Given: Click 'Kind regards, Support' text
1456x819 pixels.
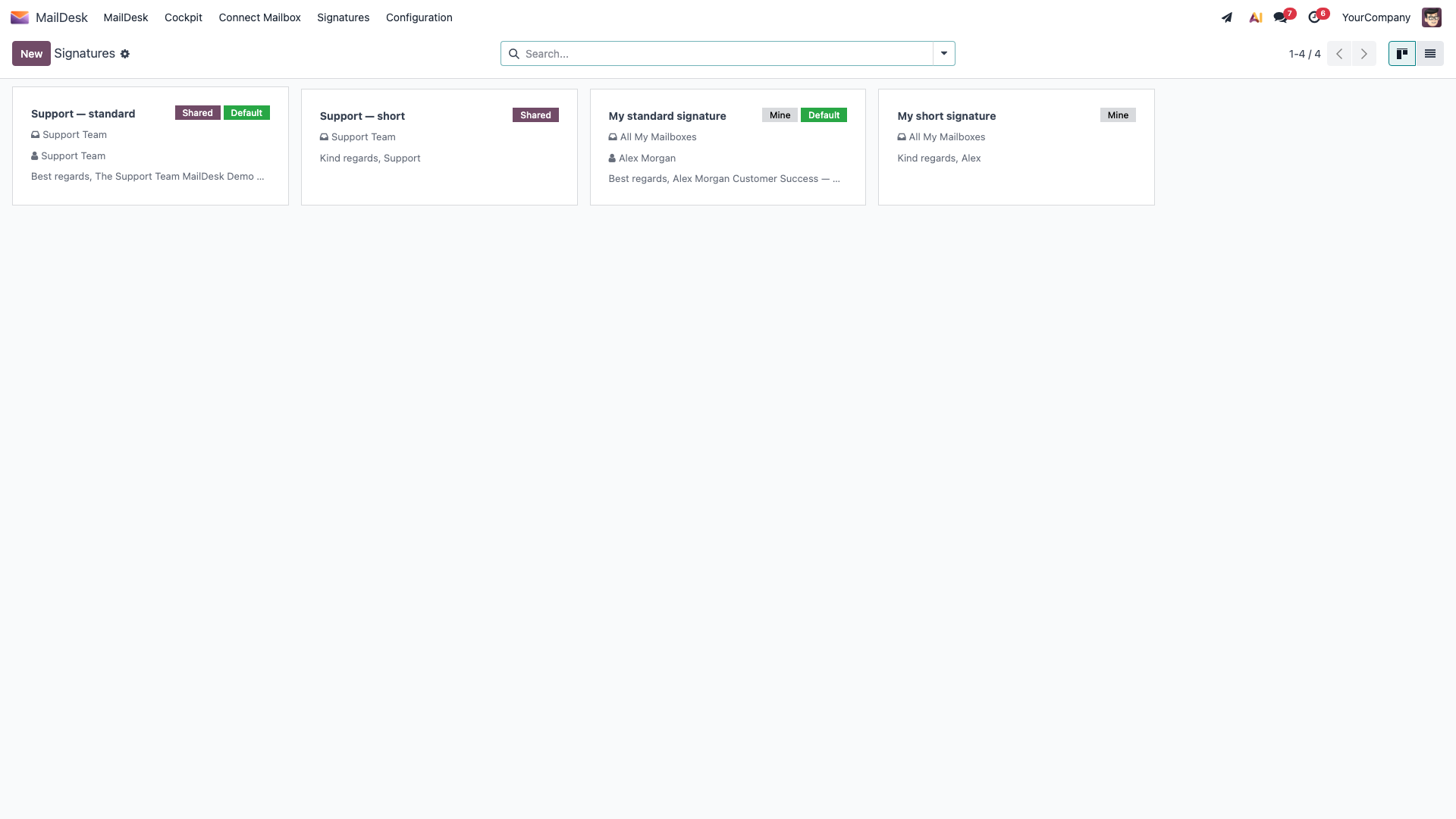Looking at the screenshot, I should point(370,158).
